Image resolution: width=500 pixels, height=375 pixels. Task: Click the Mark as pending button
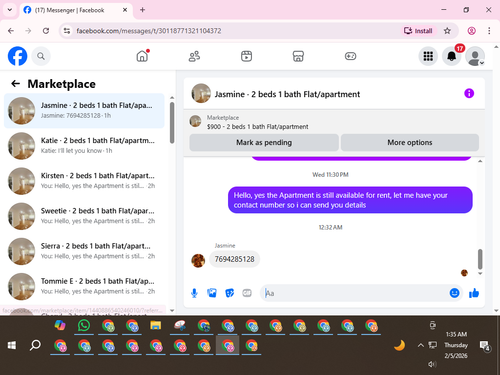[x=264, y=143]
